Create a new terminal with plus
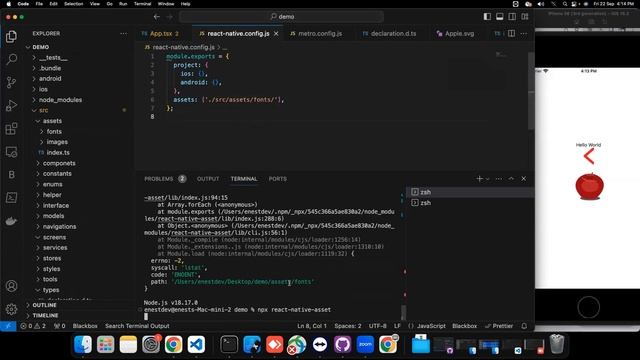 click(x=480, y=179)
